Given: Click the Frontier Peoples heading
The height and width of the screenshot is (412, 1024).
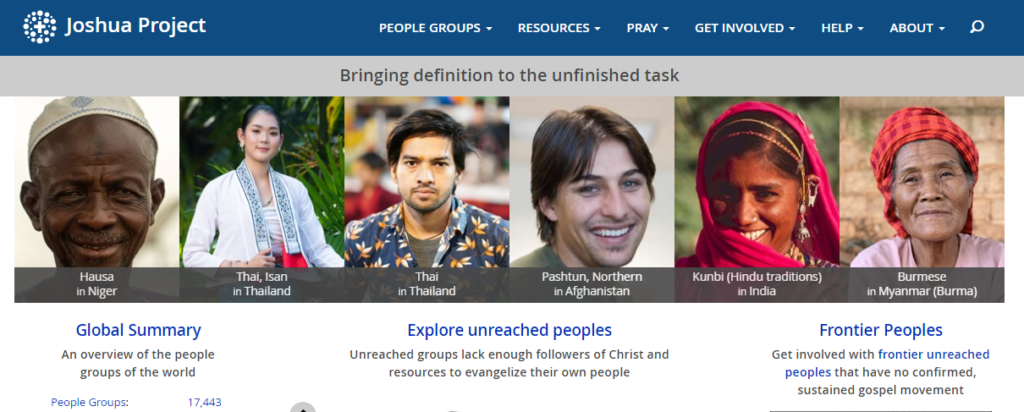Looking at the screenshot, I should point(881,330).
